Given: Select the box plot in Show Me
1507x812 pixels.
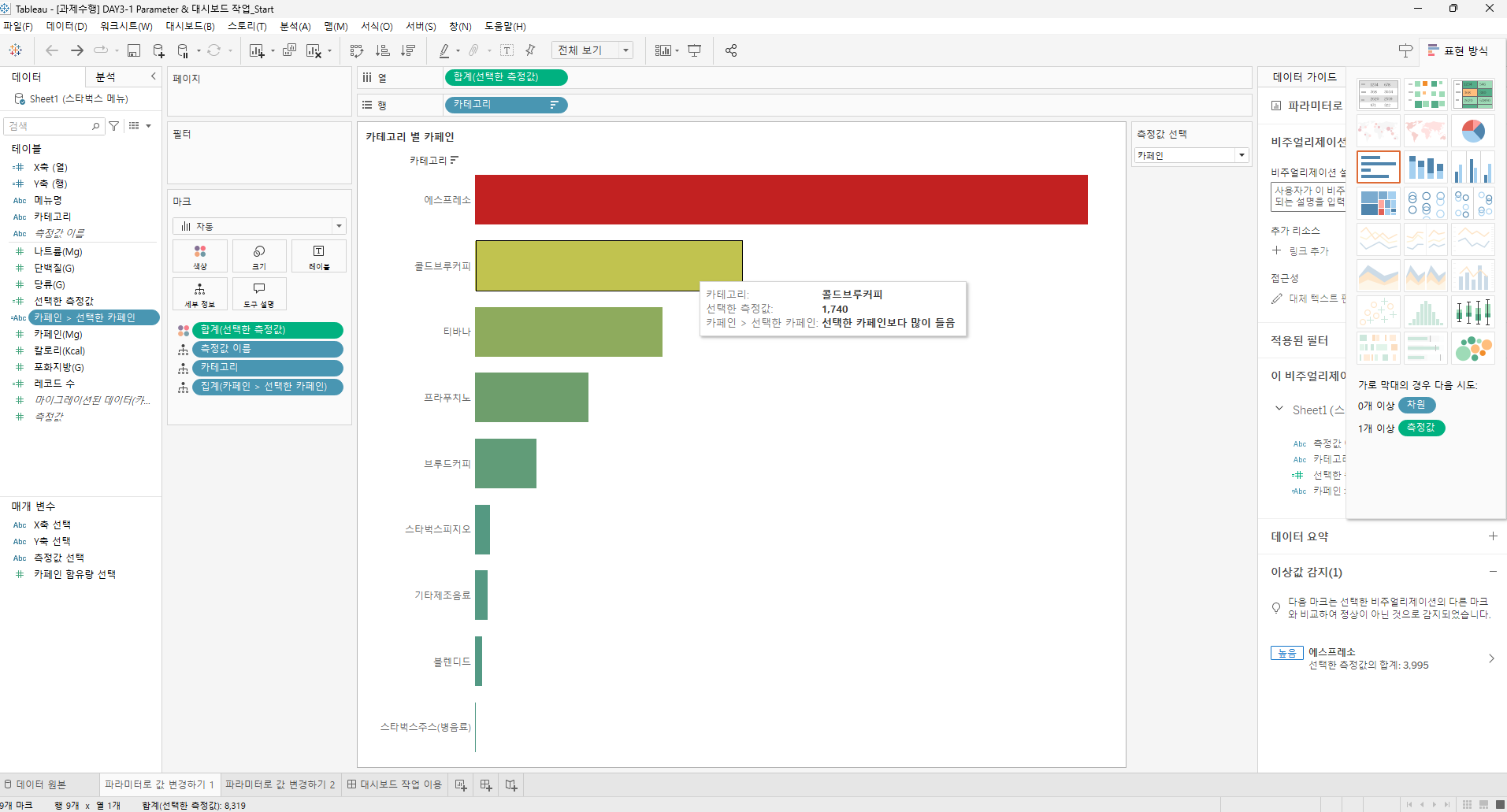Looking at the screenshot, I should point(1473,312).
